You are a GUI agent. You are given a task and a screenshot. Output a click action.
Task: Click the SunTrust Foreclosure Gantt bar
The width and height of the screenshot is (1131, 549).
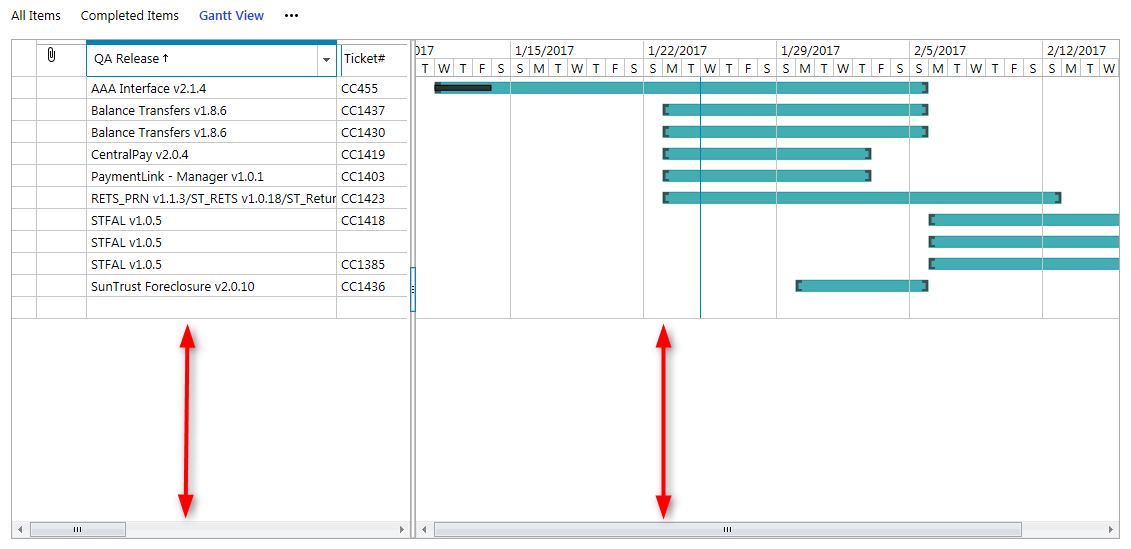(861, 286)
